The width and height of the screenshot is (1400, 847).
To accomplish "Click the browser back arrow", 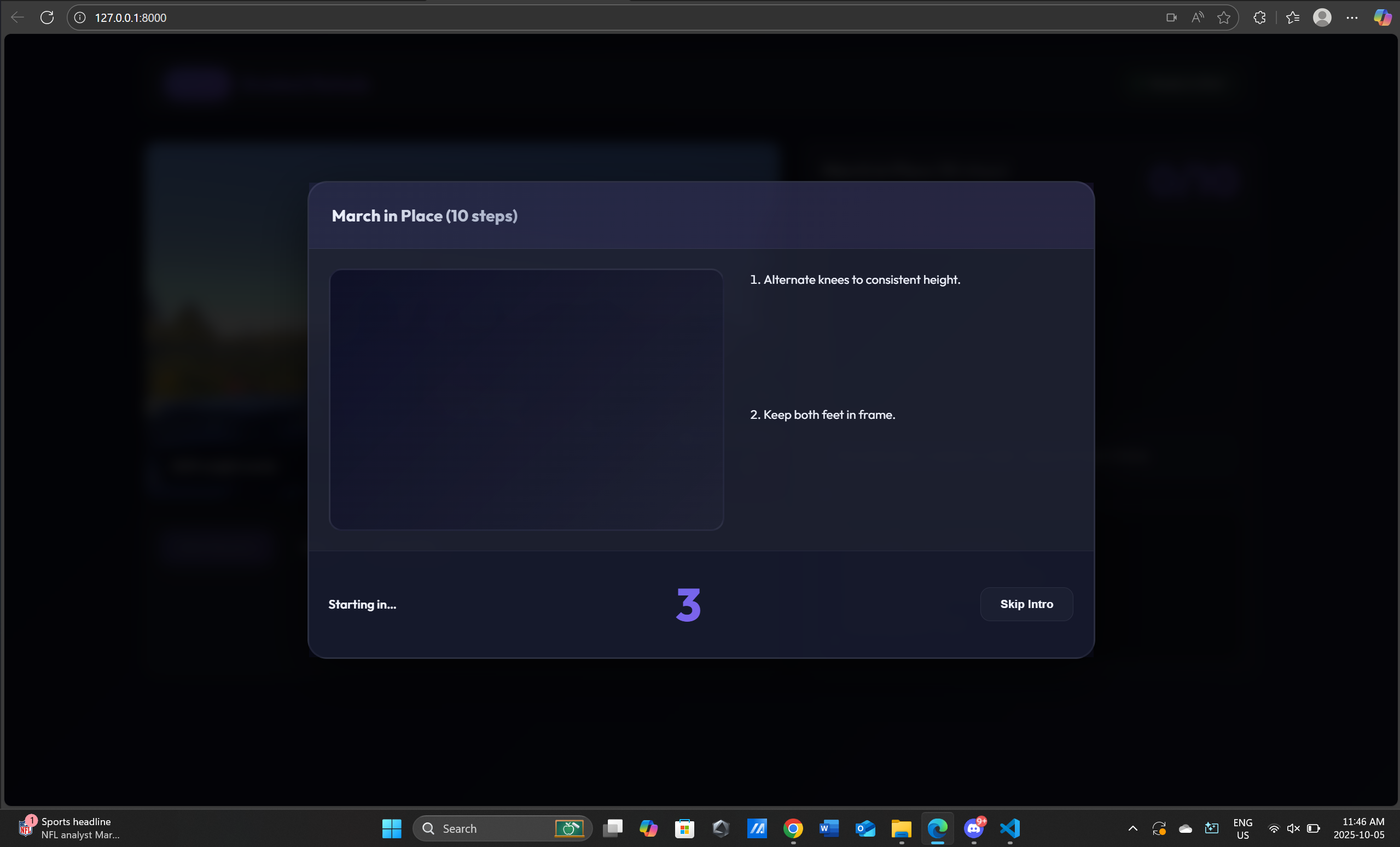I will click(18, 17).
